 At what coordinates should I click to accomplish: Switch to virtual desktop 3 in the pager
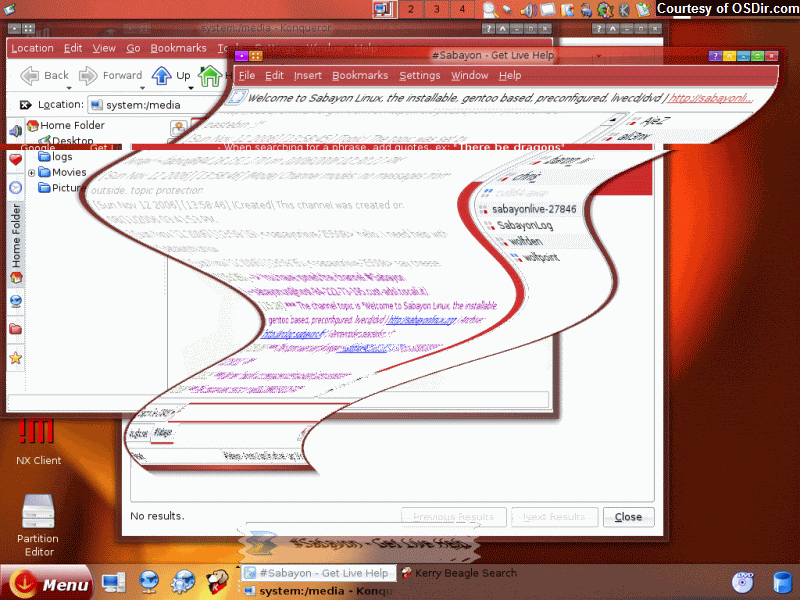(x=436, y=9)
